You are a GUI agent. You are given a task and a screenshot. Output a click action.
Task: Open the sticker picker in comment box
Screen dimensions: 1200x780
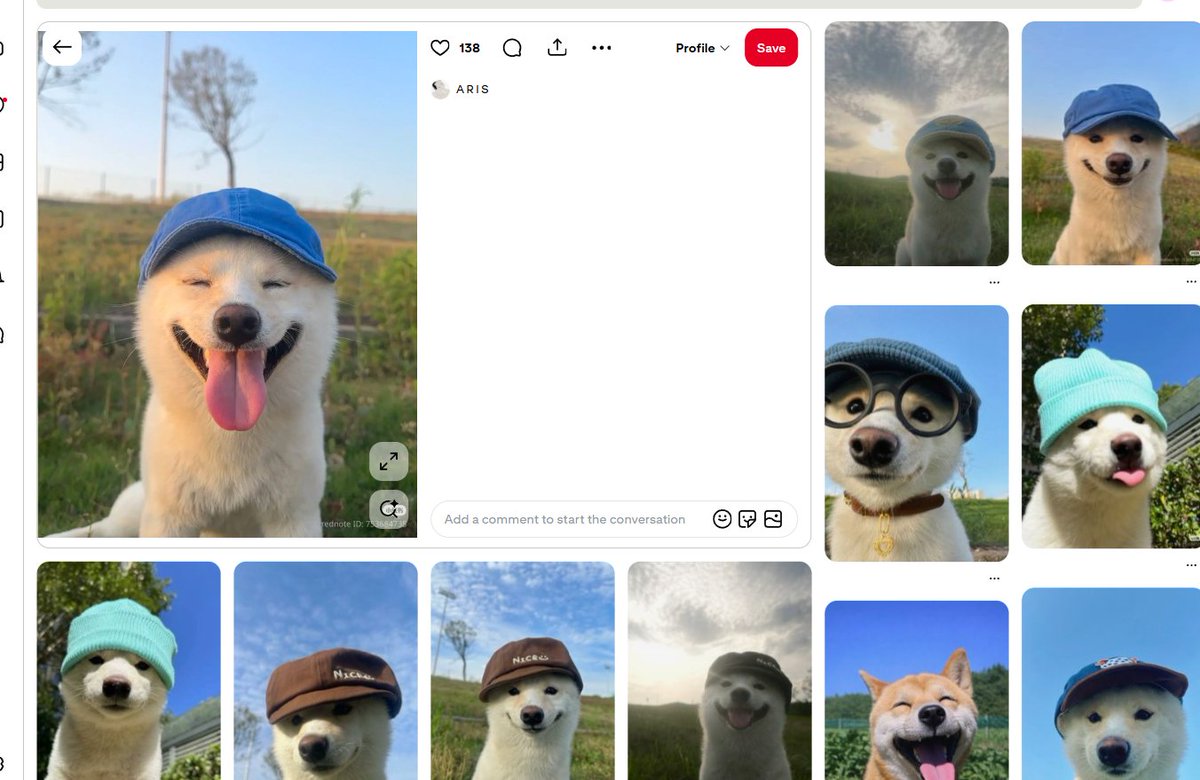tap(747, 519)
